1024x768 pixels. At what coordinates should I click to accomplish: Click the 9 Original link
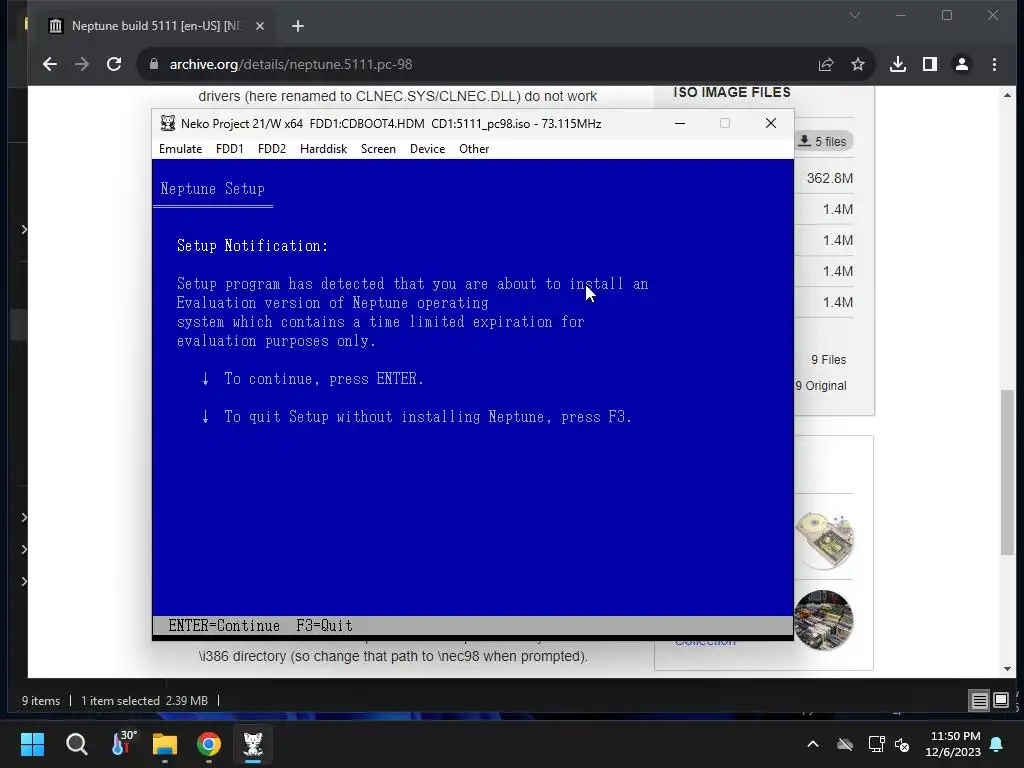(x=821, y=386)
